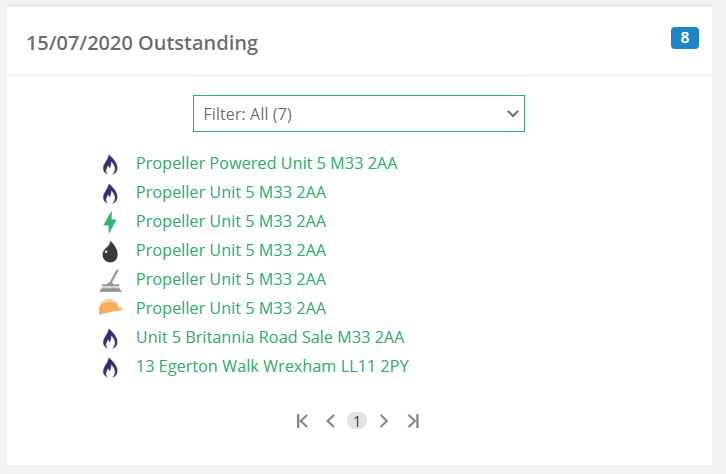Screen dimensions: 726x474
Task: Open the Propeller Unit 5 link beside hard hat
Action: [230, 308]
